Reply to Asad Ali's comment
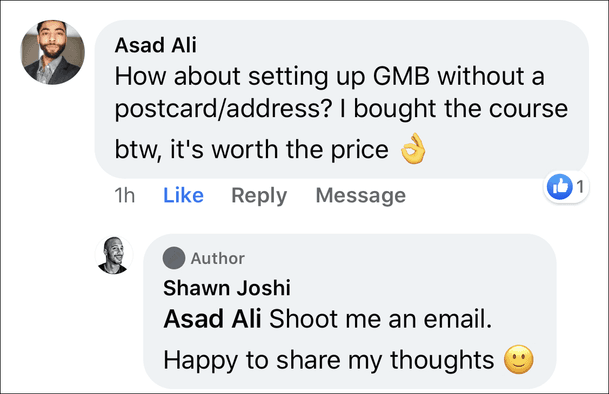 [259, 195]
